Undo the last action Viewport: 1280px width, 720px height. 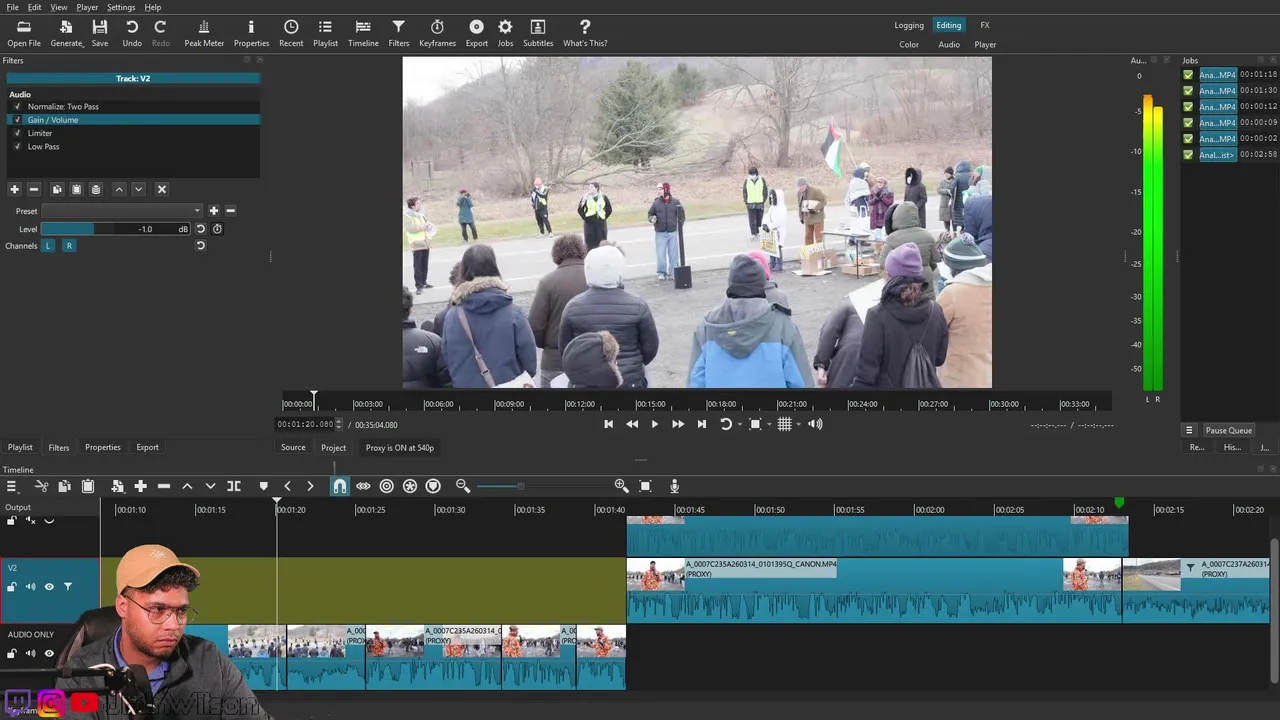(x=132, y=33)
